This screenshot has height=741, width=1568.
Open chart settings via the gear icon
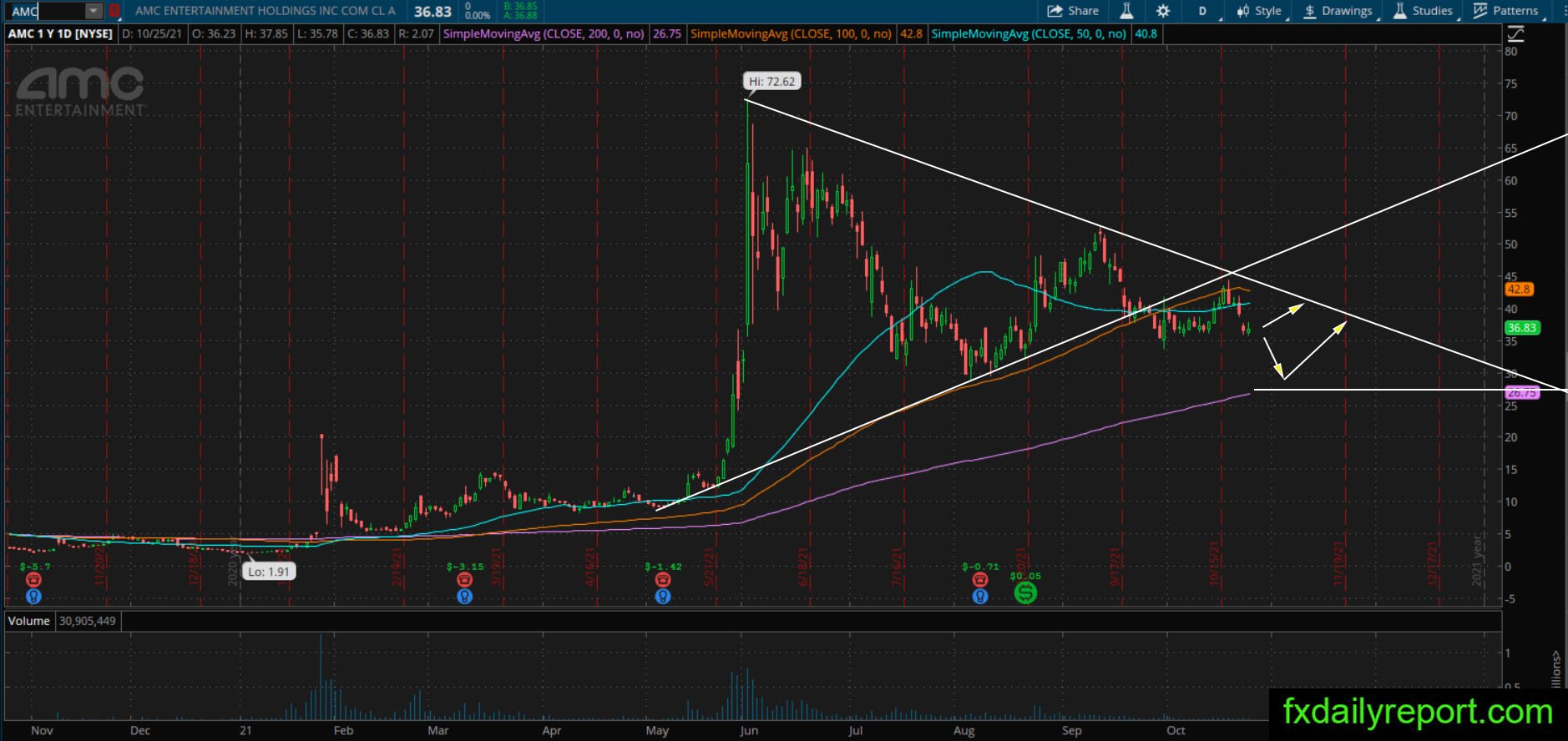[1163, 11]
